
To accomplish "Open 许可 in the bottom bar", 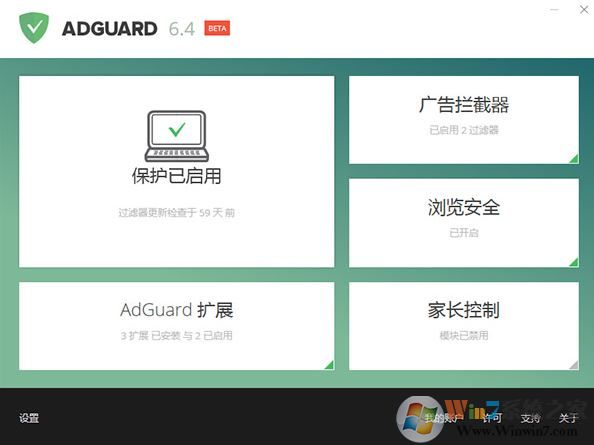I will pos(492,418).
